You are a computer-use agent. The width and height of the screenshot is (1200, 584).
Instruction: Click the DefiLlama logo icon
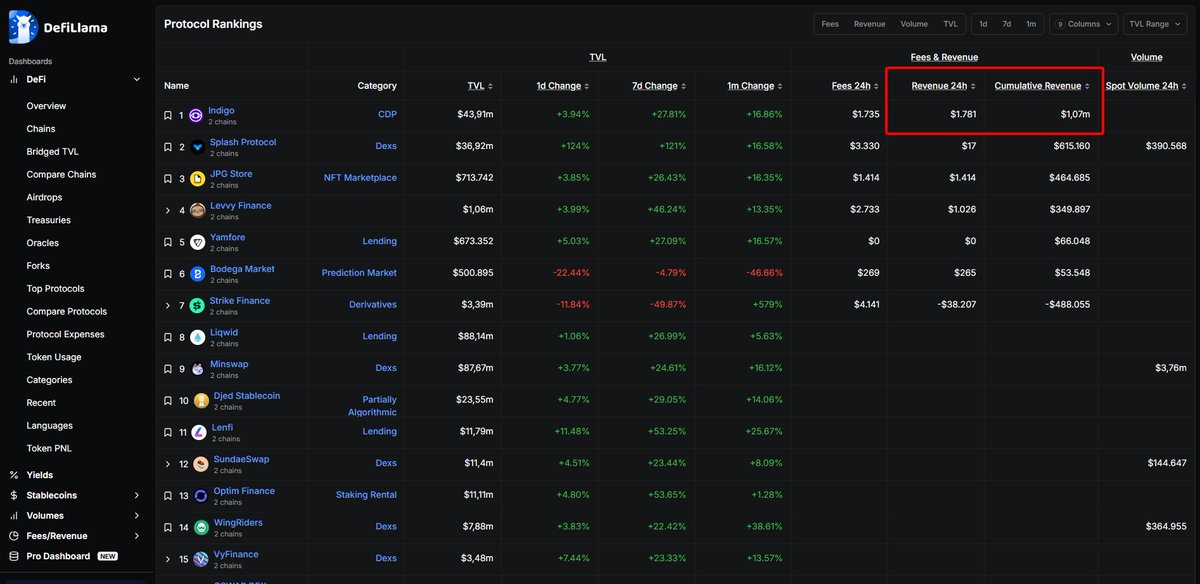22,28
